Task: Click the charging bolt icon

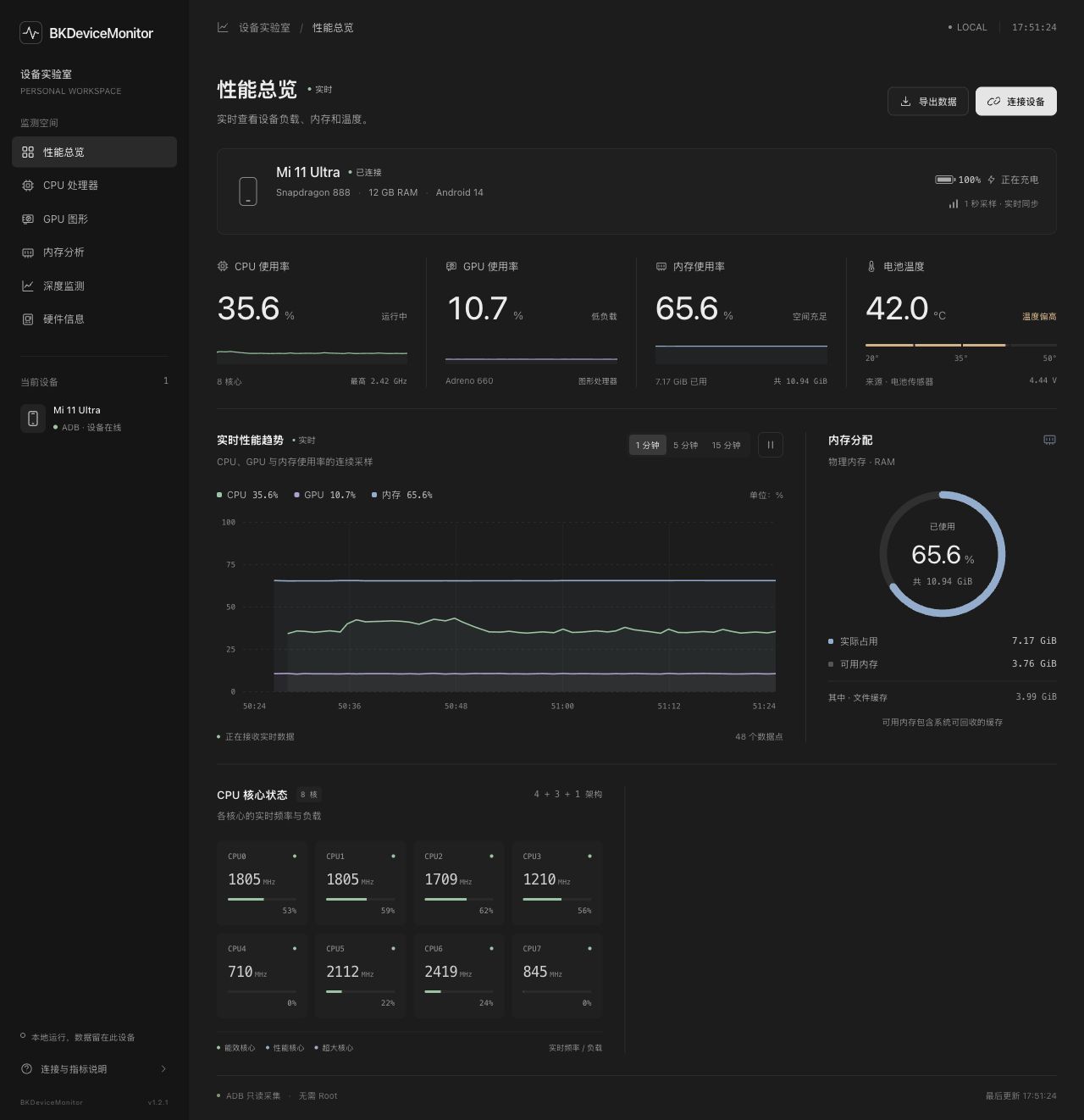Action: tap(991, 180)
